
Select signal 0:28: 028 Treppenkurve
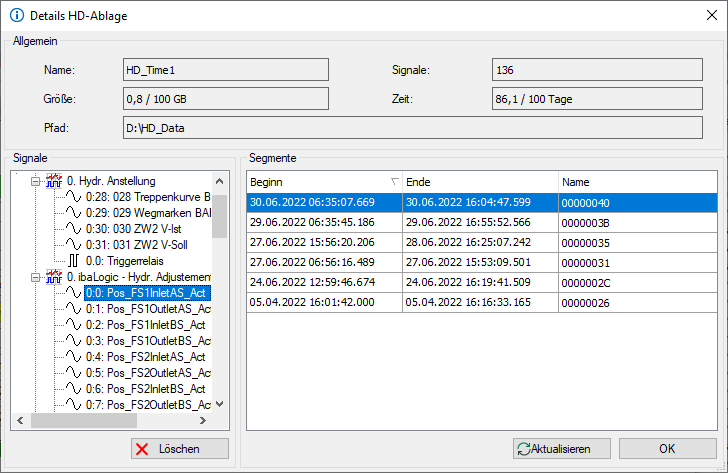(148, 197)
